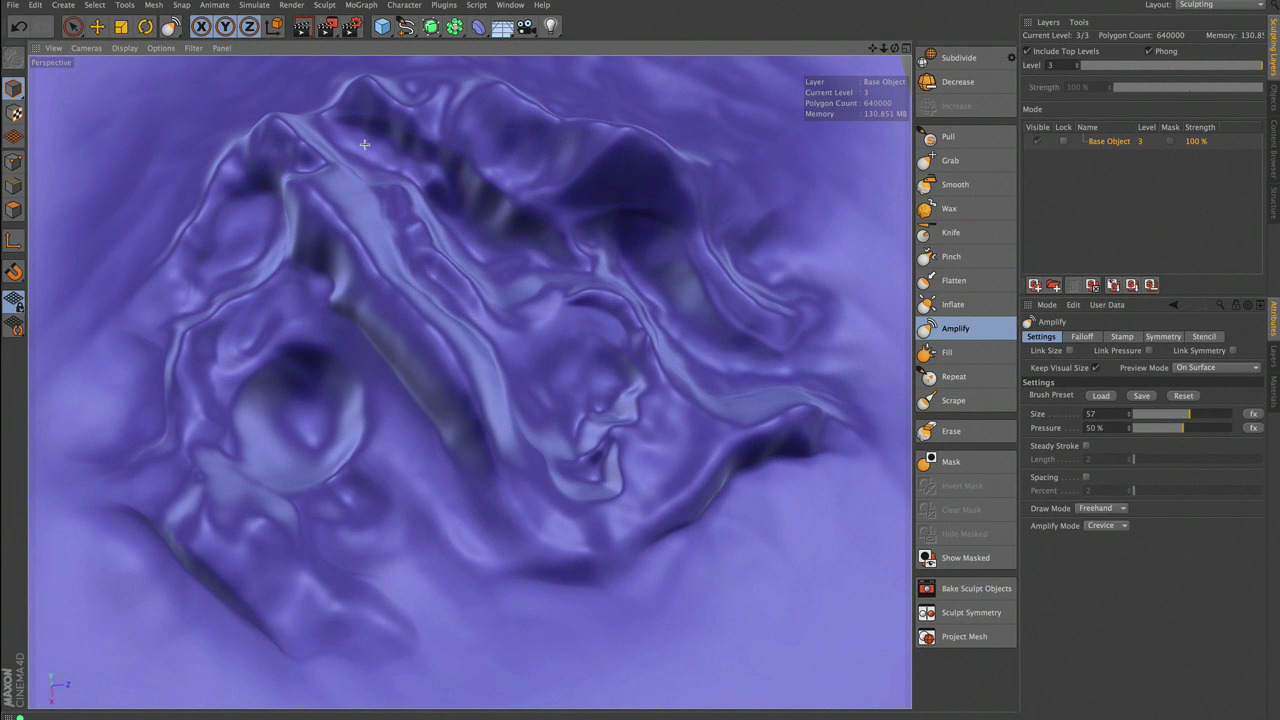Screen dimensions: 1280x720
Task: Select the Grab sculpt brush
Action: tap(949, 161)
